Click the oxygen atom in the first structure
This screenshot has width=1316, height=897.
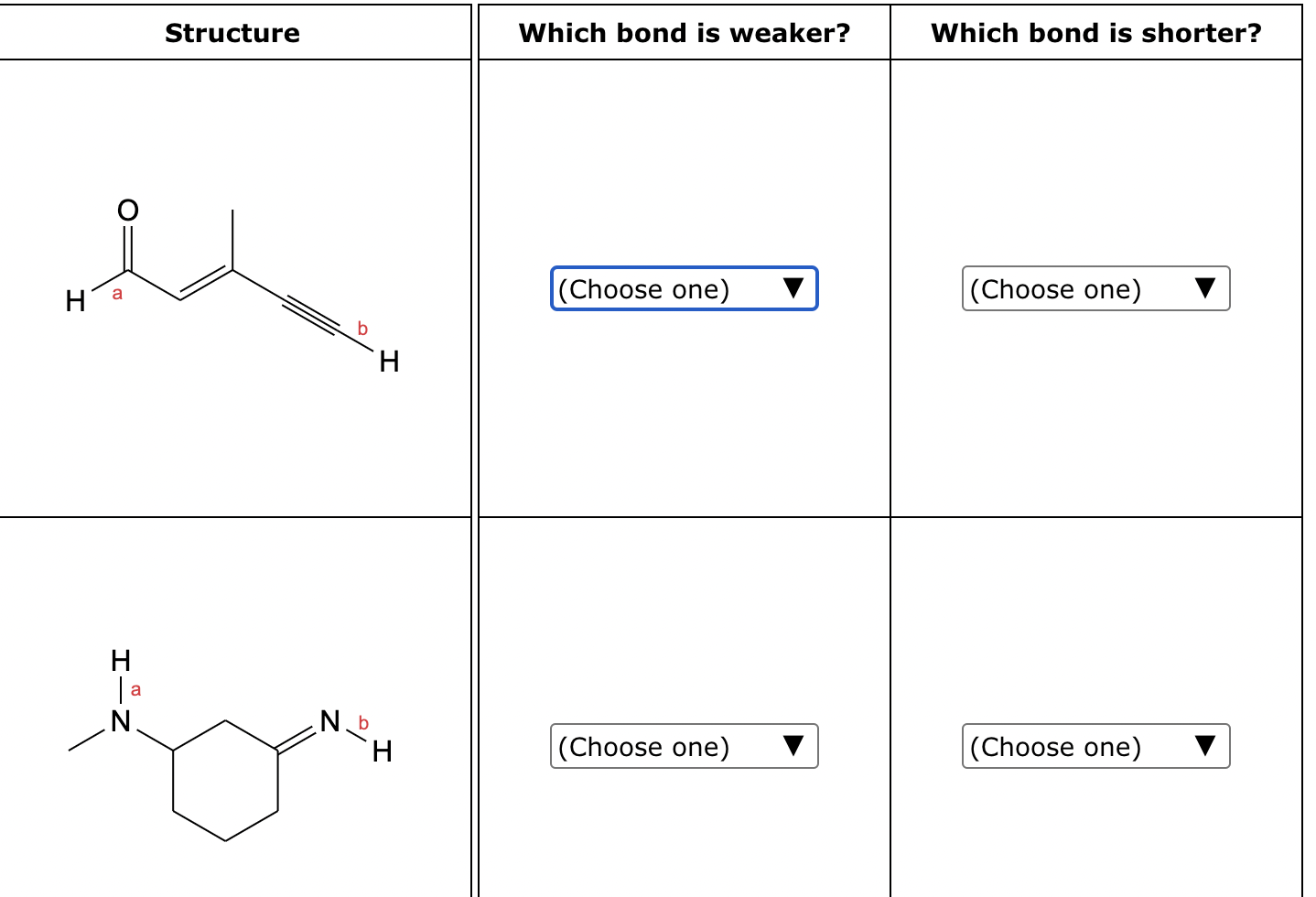[126, 209]
